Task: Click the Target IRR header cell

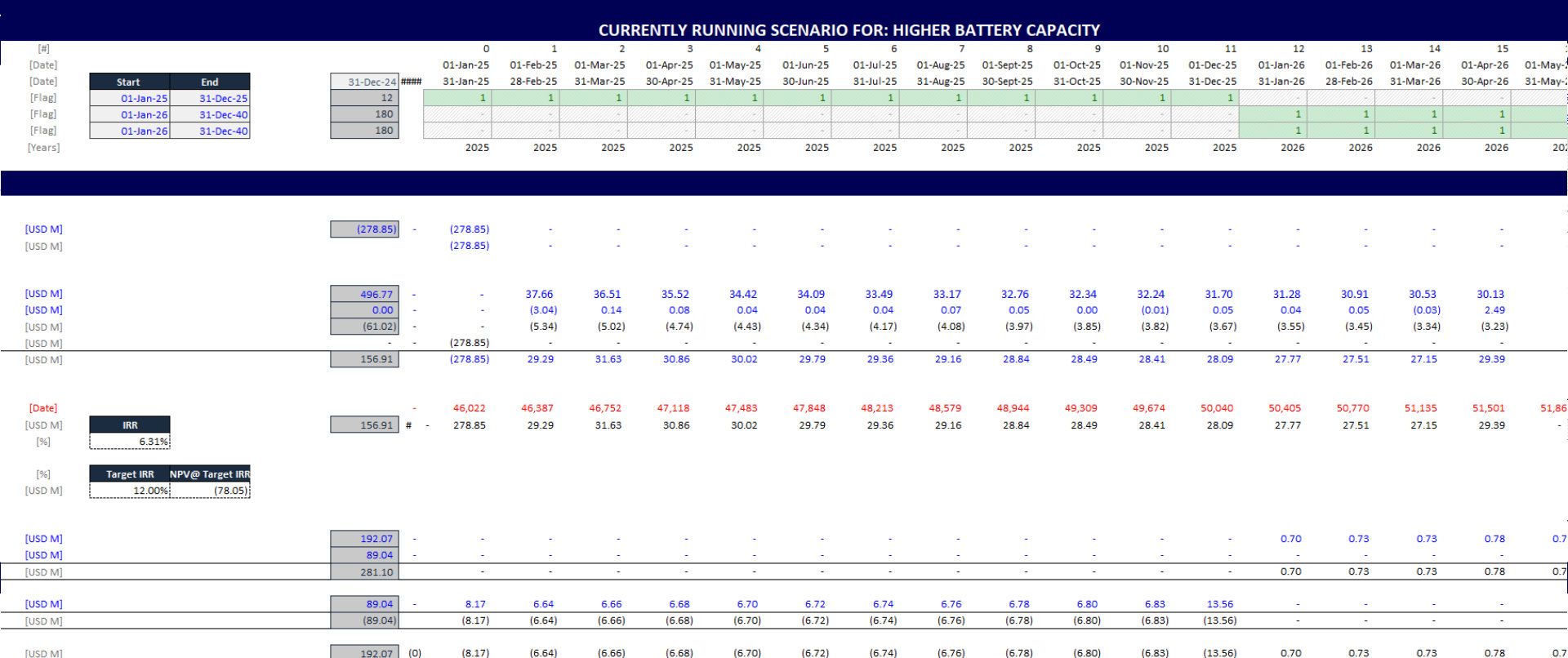Action: tap(130, 473)
